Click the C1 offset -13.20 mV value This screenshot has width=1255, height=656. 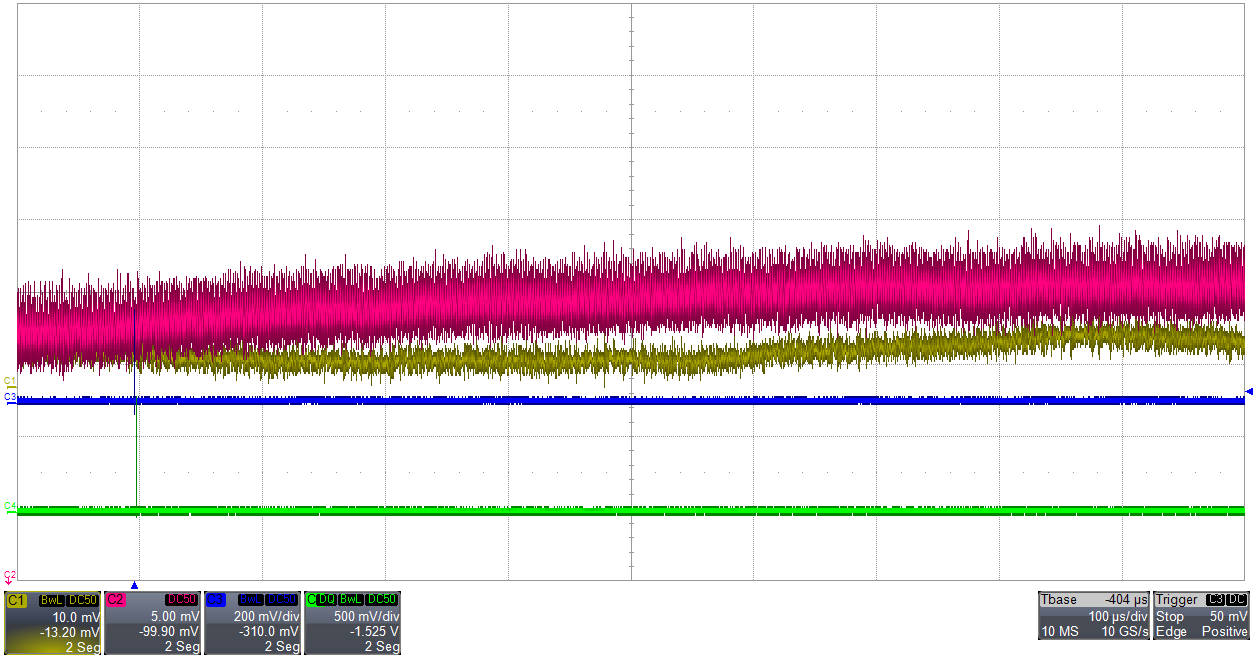click(x=70, y=632)
